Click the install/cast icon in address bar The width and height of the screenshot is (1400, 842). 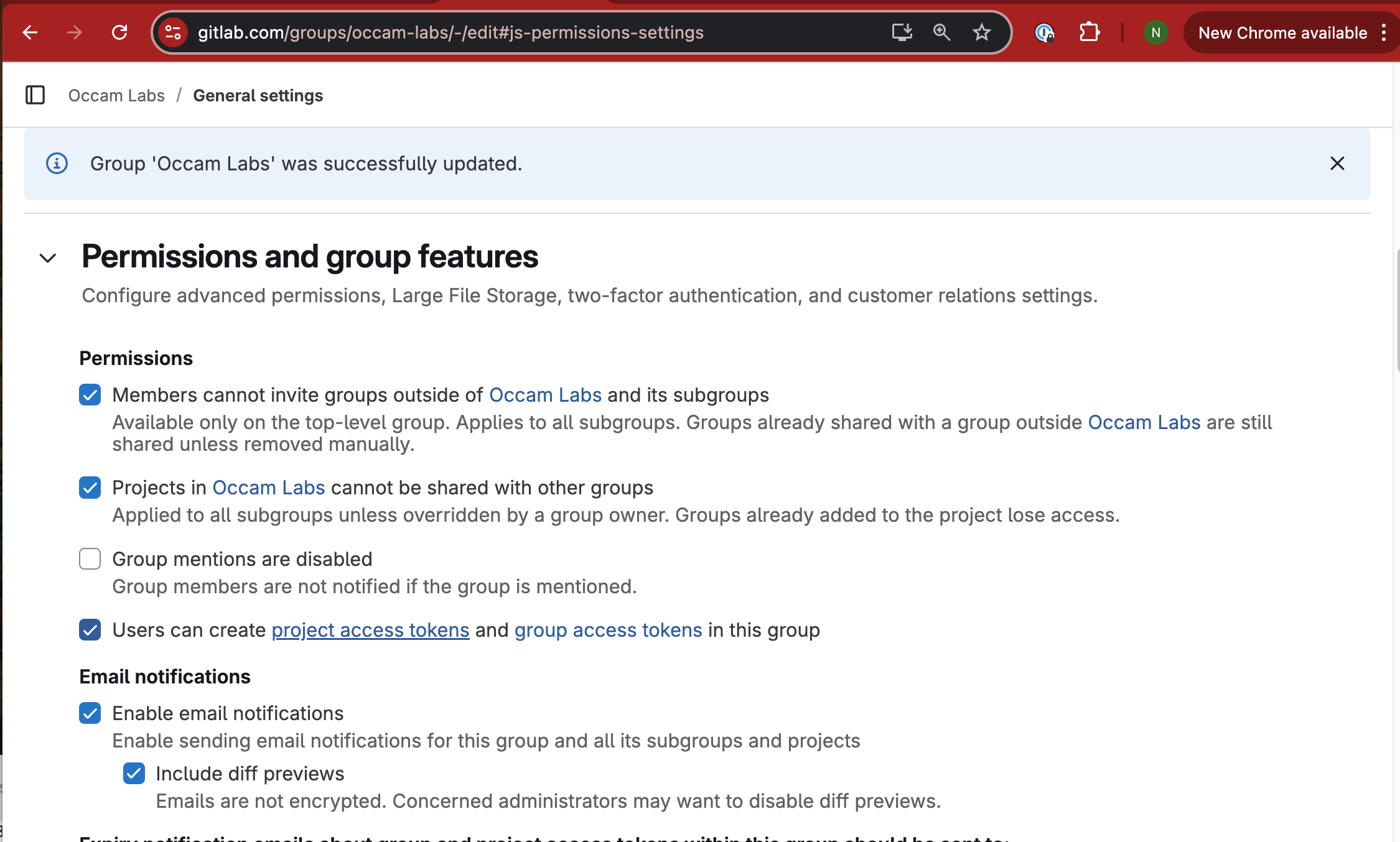coord(902,32)
